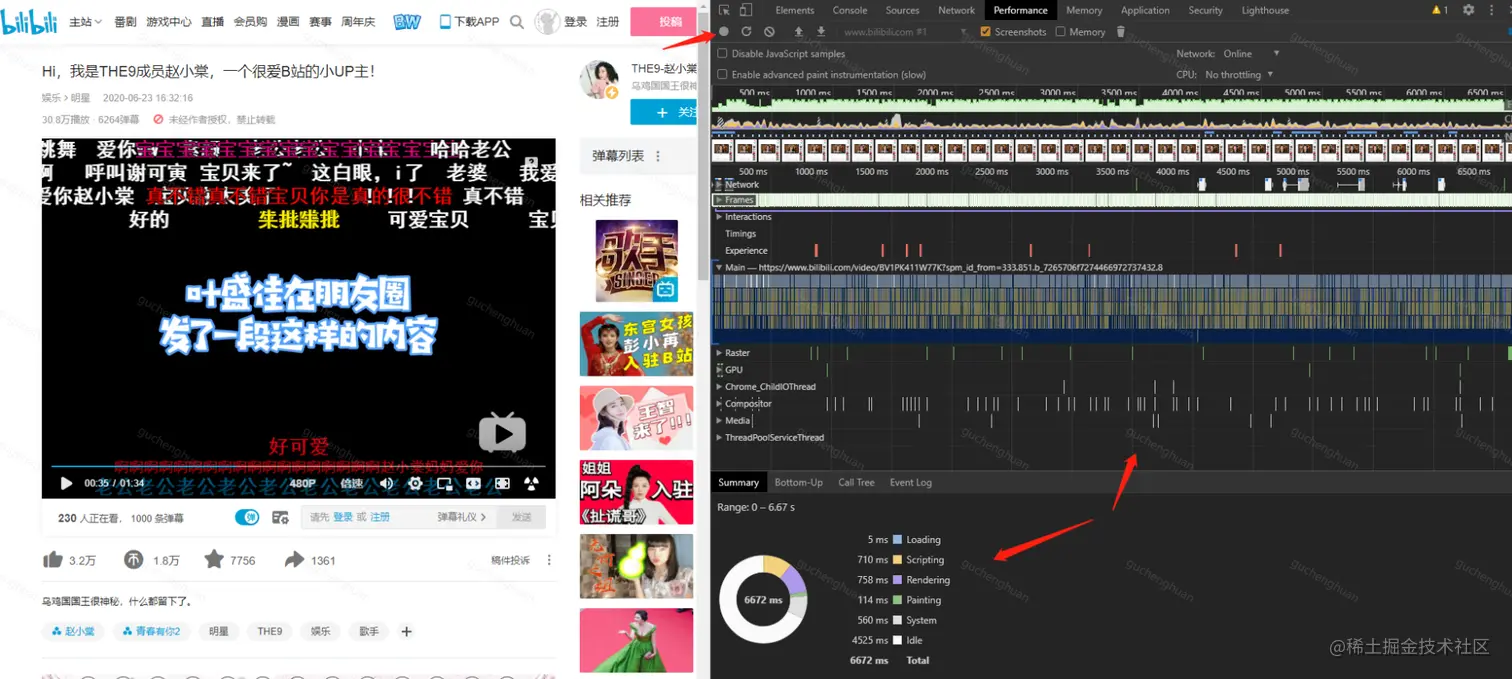Open the Event Log tab

click(x=910, y=482)
